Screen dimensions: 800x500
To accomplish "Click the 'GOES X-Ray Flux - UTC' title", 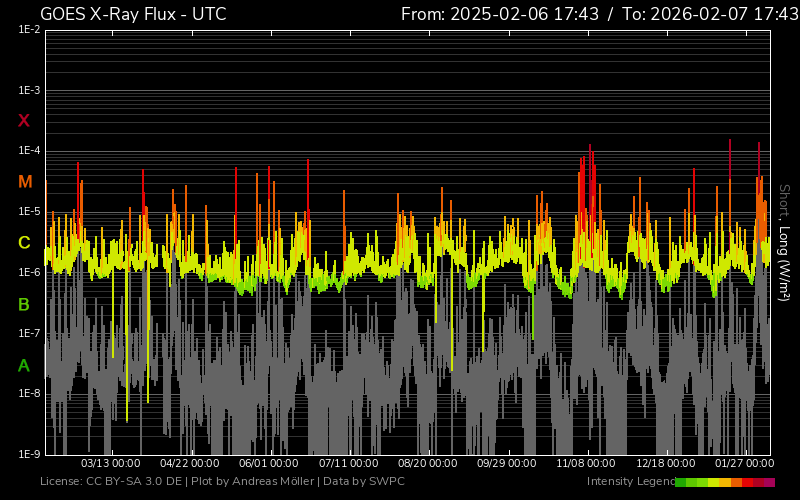I will pyautogui.click(x=133, y=14).
